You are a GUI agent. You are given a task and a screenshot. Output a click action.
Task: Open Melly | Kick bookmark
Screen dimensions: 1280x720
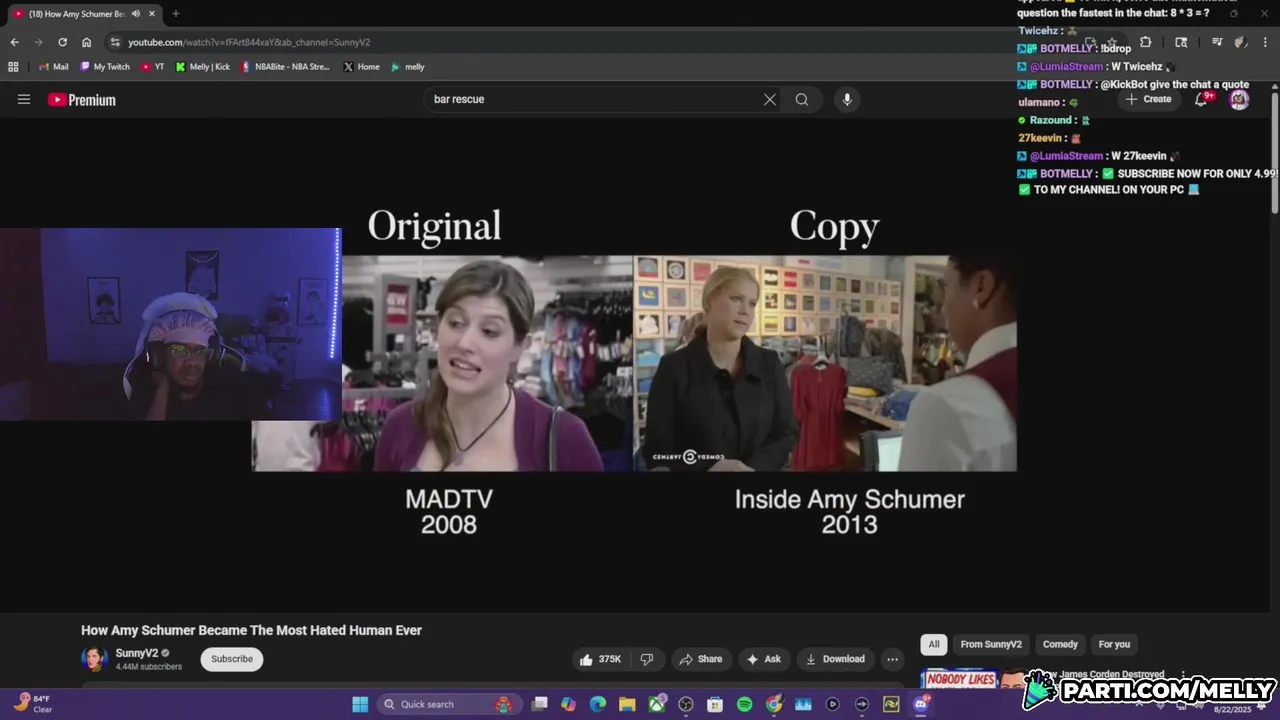(203, 67)
